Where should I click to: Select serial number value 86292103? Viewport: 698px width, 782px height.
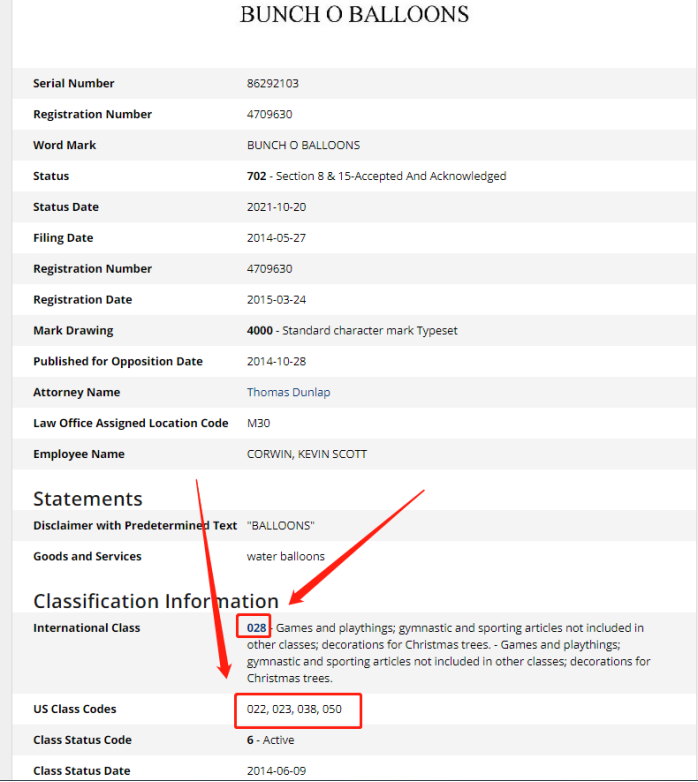[273, 83]
